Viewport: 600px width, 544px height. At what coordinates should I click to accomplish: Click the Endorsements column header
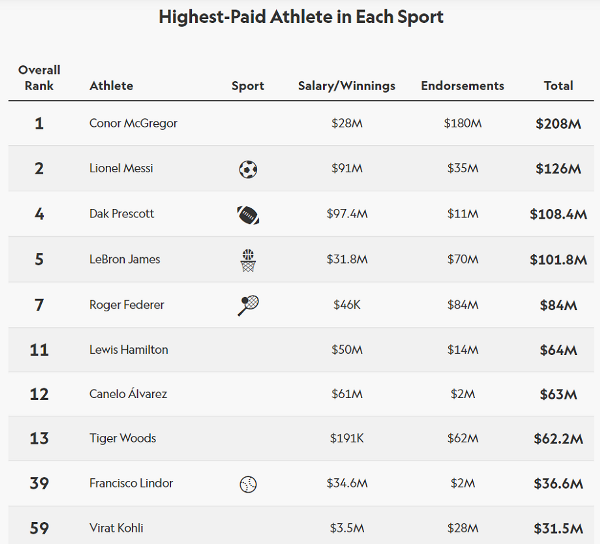pyautogui.click(x=463, y=86)
